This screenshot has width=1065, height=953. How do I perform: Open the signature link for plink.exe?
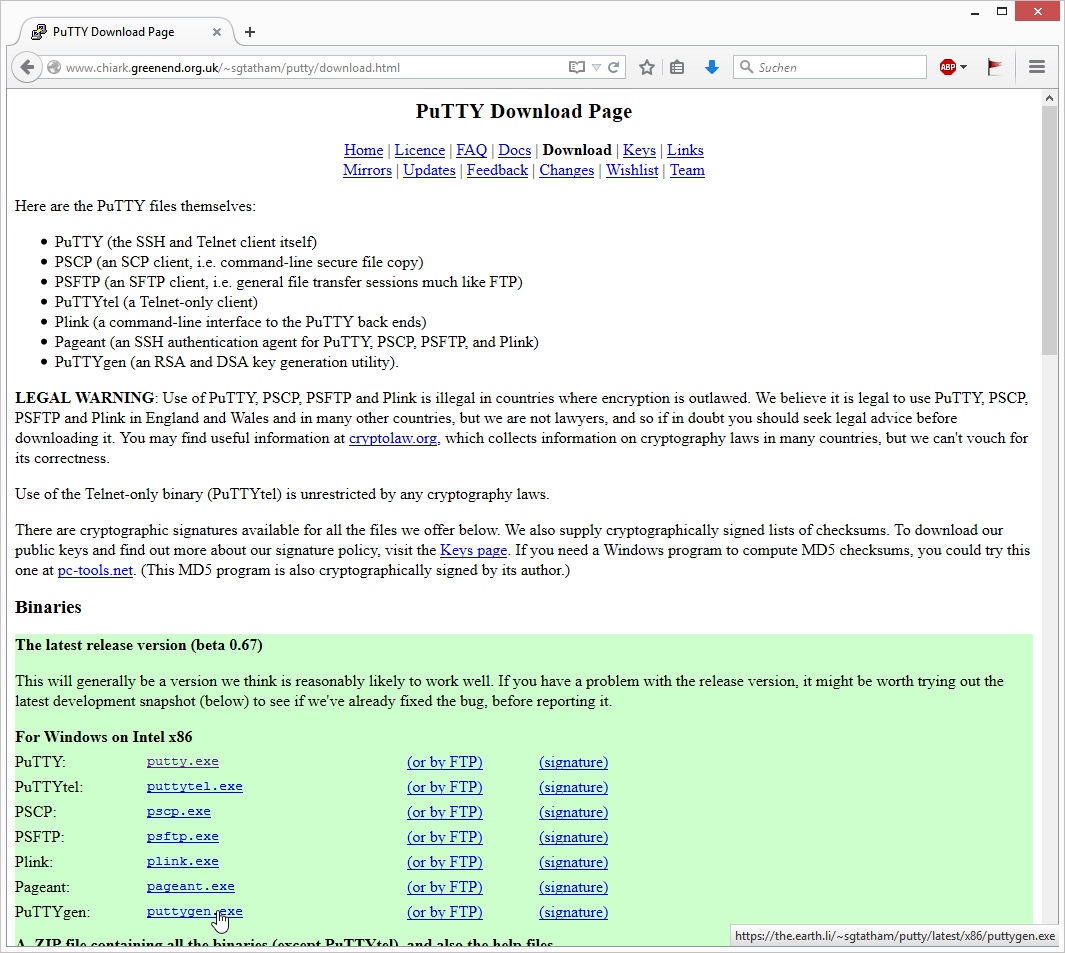coord(573,862)
